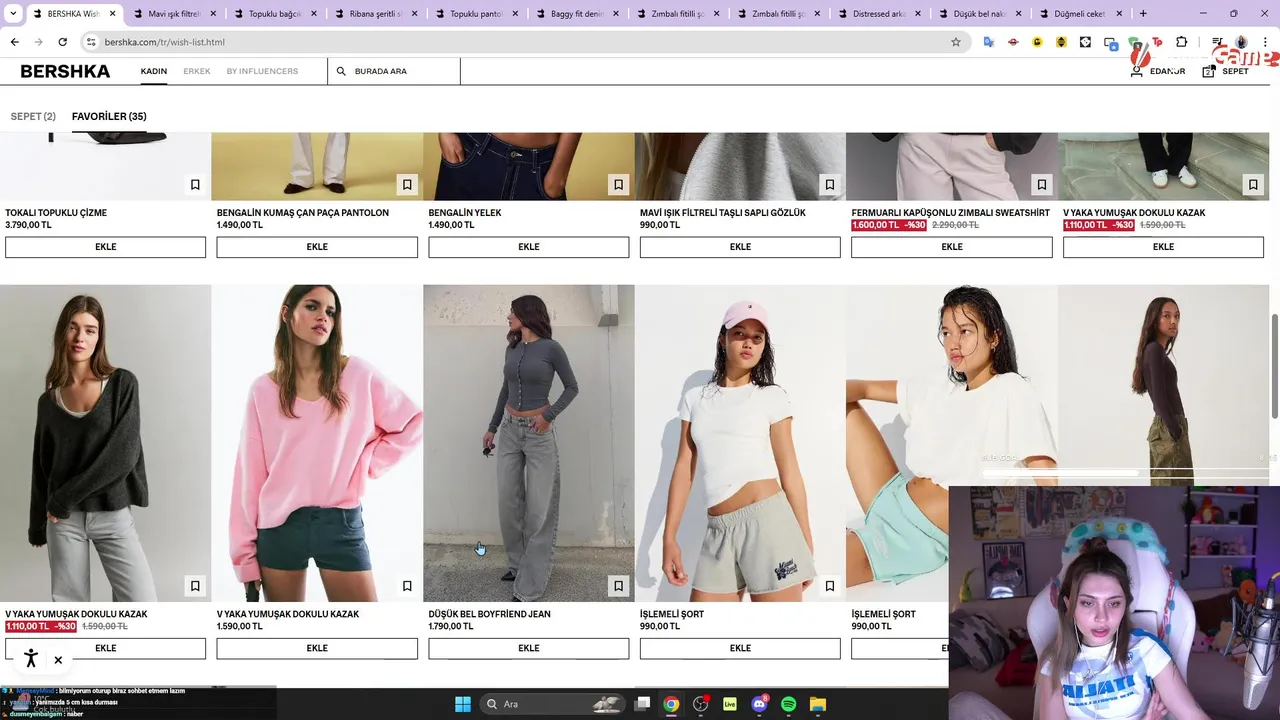Open the Chrome three-dot menu
Image resolution: width=1280 pixels, height=720 pixels.
click(1265, 42)
